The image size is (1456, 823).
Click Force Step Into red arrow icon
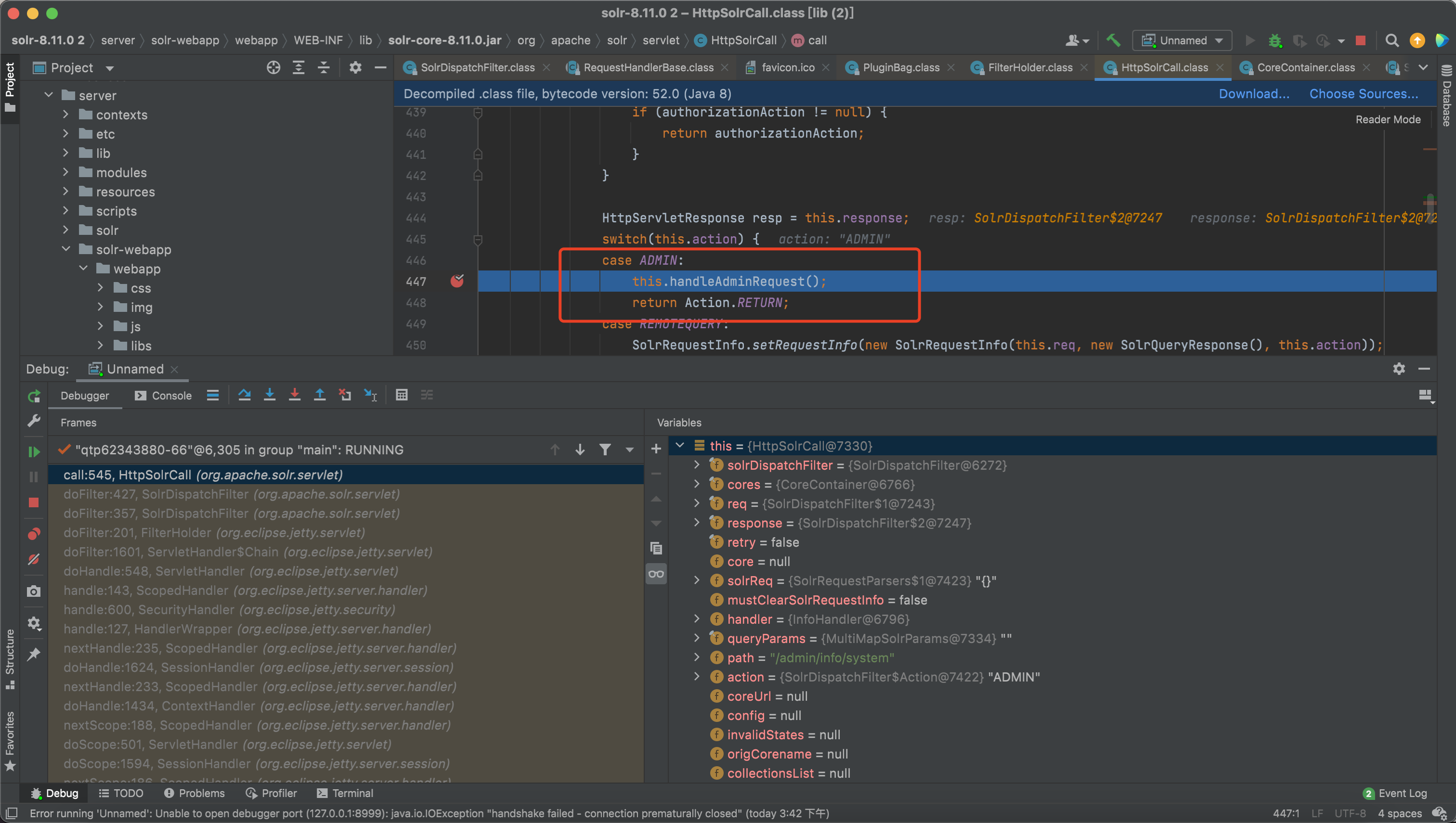(x=295, y=395)
